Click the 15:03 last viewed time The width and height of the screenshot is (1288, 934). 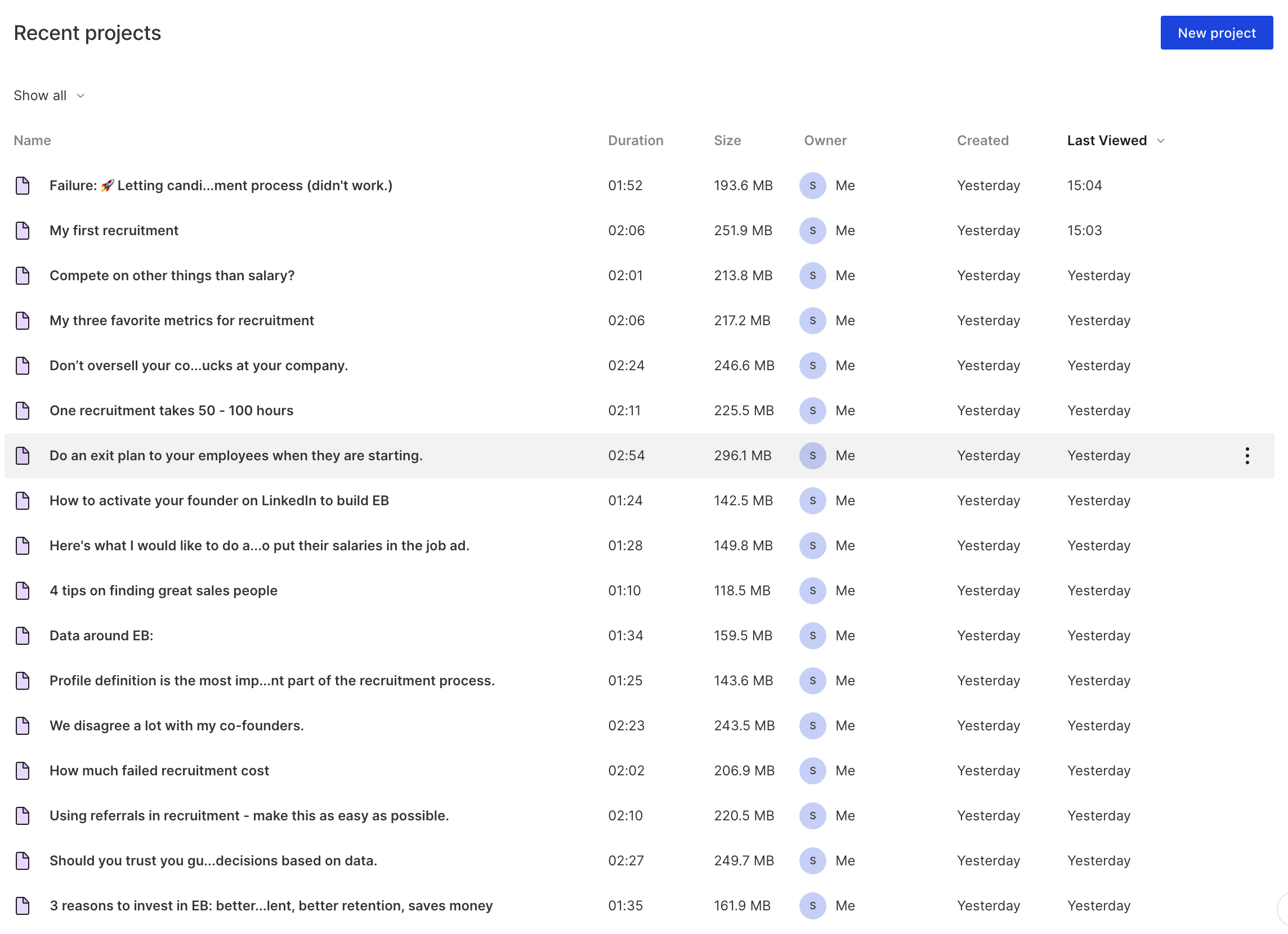(1084, 231)
